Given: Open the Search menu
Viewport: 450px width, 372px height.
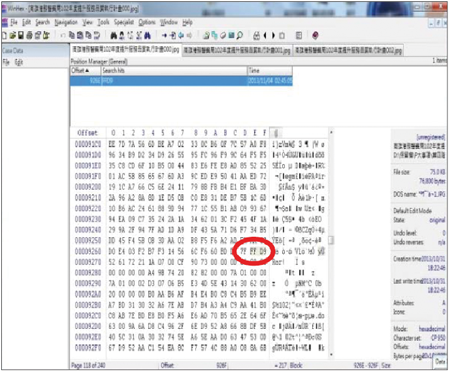Looking at the screenshot, I should click(x=43, y=22).
